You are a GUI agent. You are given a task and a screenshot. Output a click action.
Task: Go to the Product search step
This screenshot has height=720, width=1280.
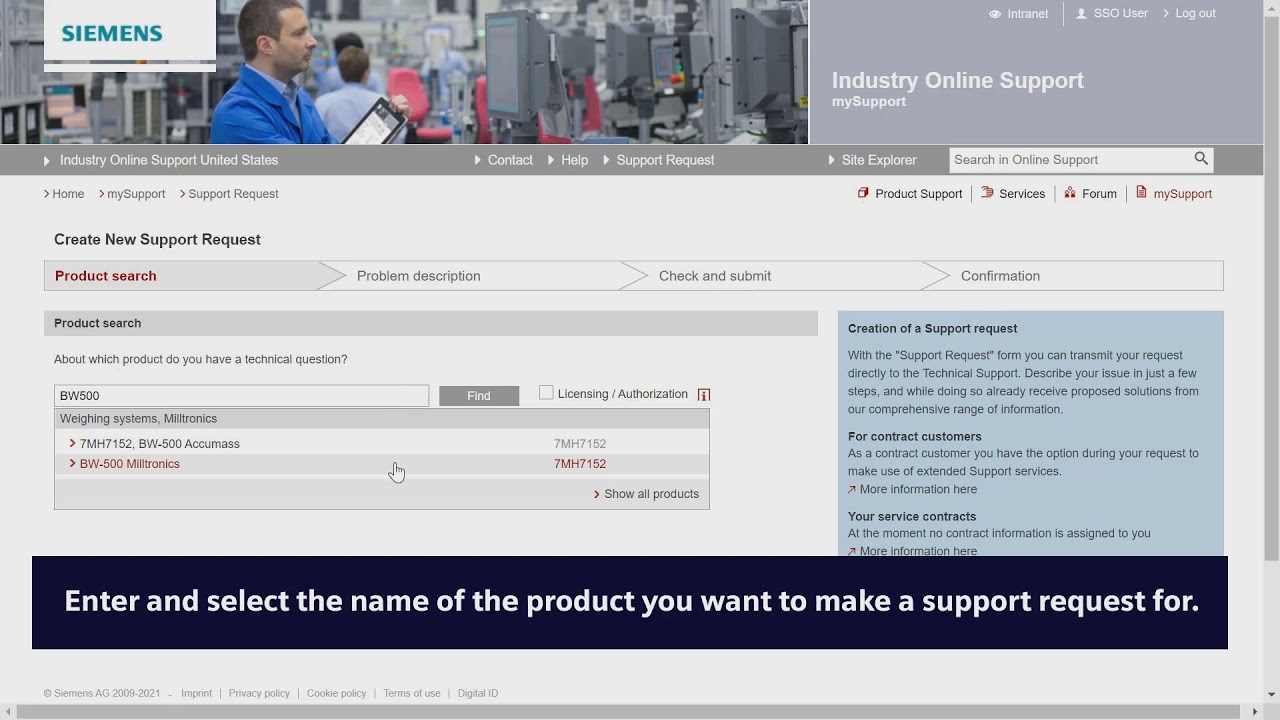tap(181, 276)
